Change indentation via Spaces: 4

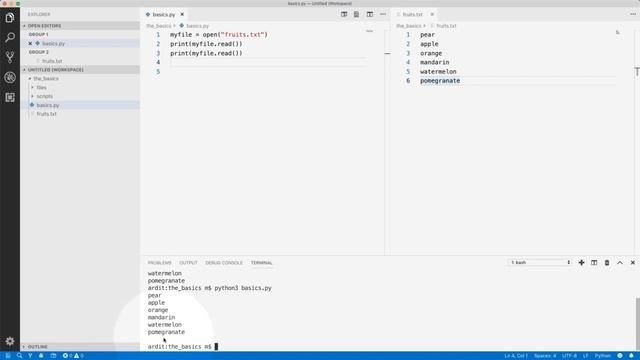tap(545, 356)
